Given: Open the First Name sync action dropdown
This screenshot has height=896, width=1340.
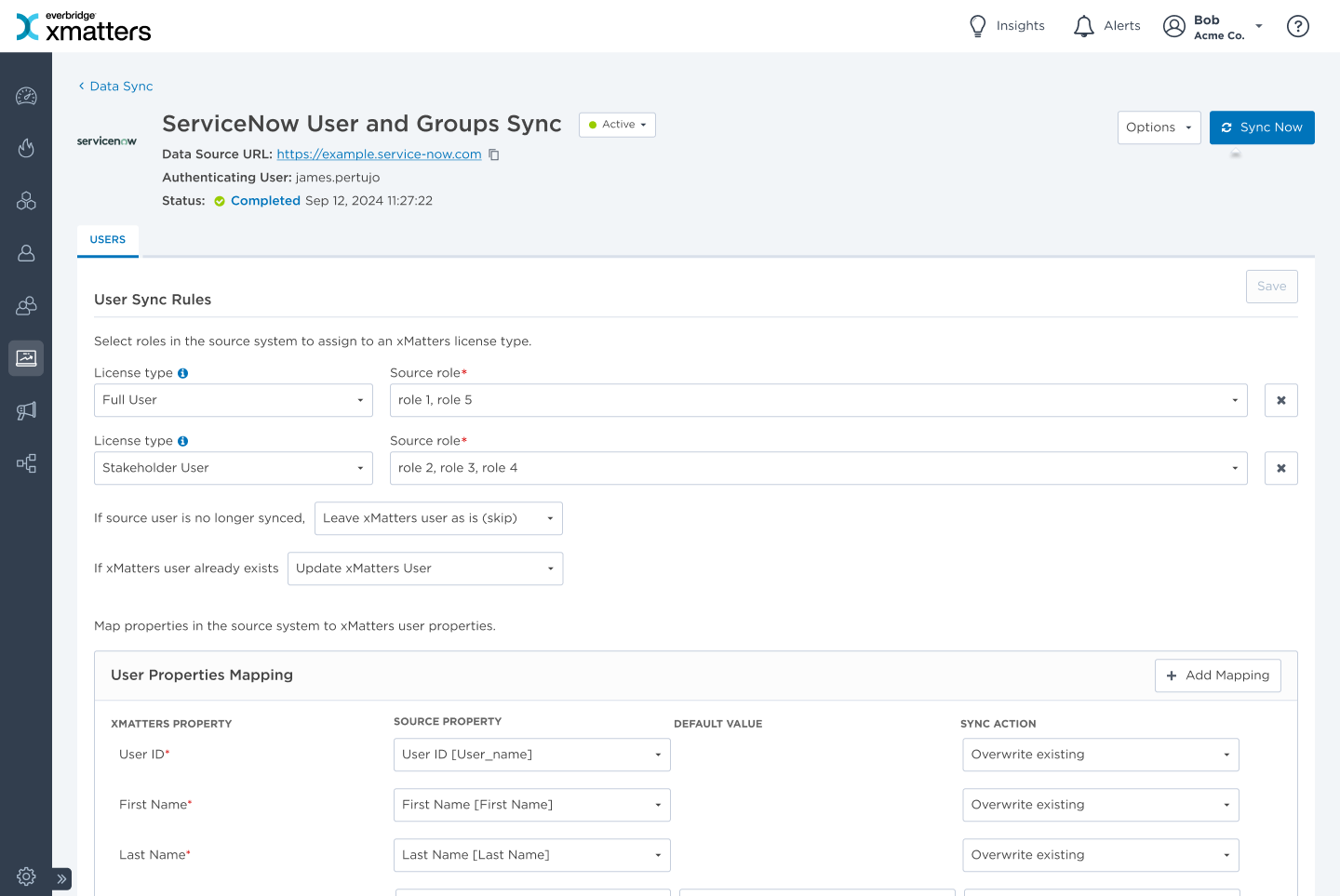Looking at the screenshot, I should pos(1101,805).
